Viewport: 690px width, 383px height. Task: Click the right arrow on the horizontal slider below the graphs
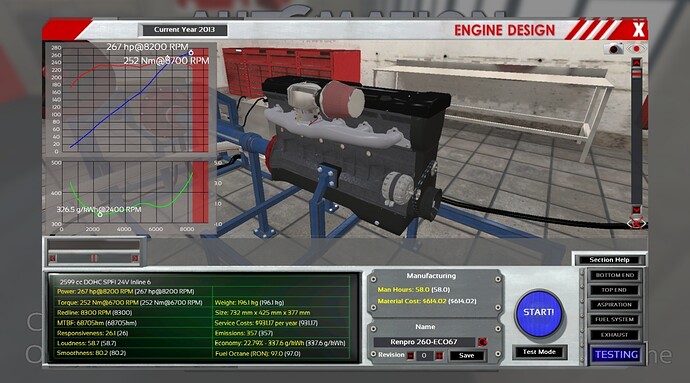(135, 258)
